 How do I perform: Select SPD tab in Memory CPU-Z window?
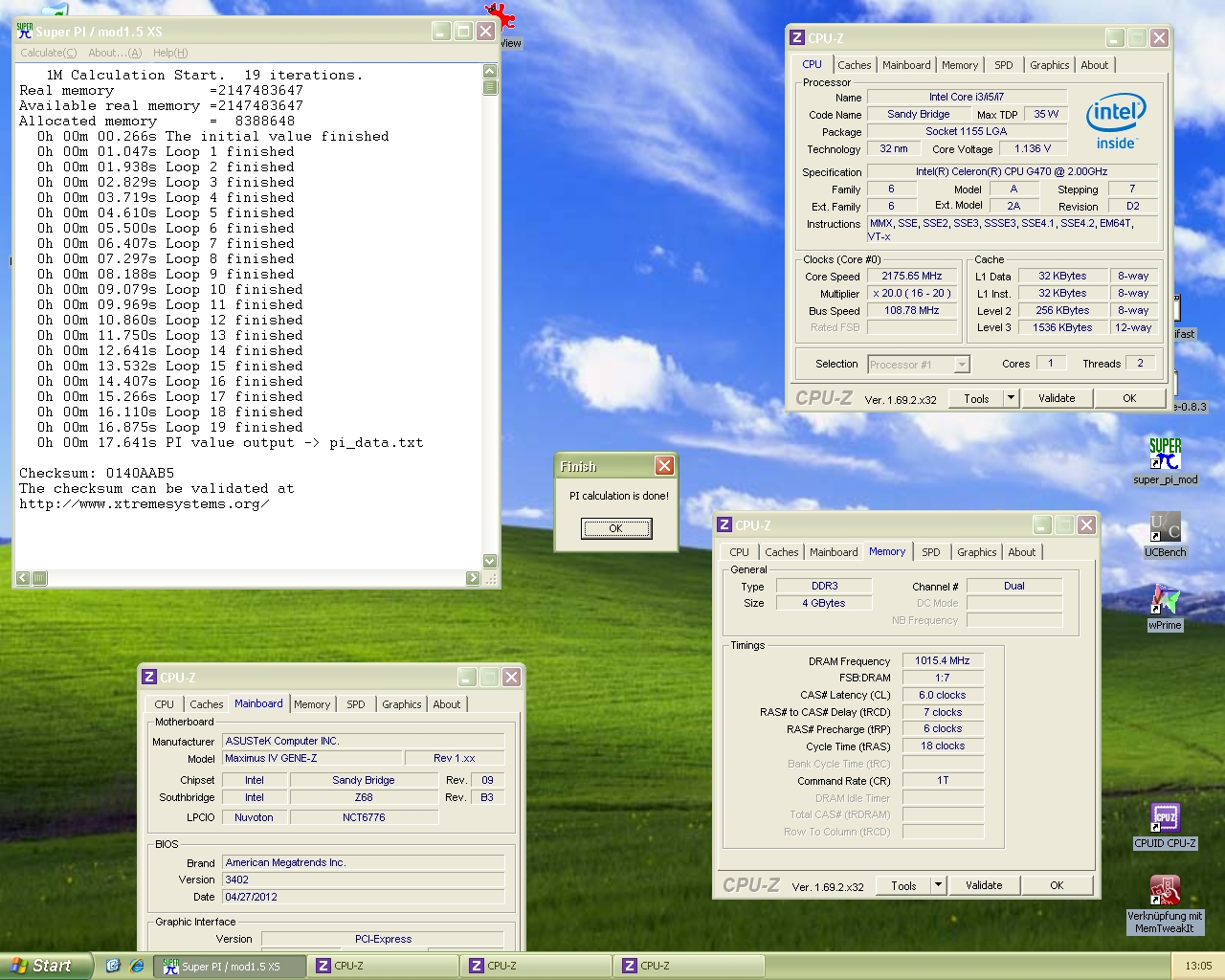[930, 552]
